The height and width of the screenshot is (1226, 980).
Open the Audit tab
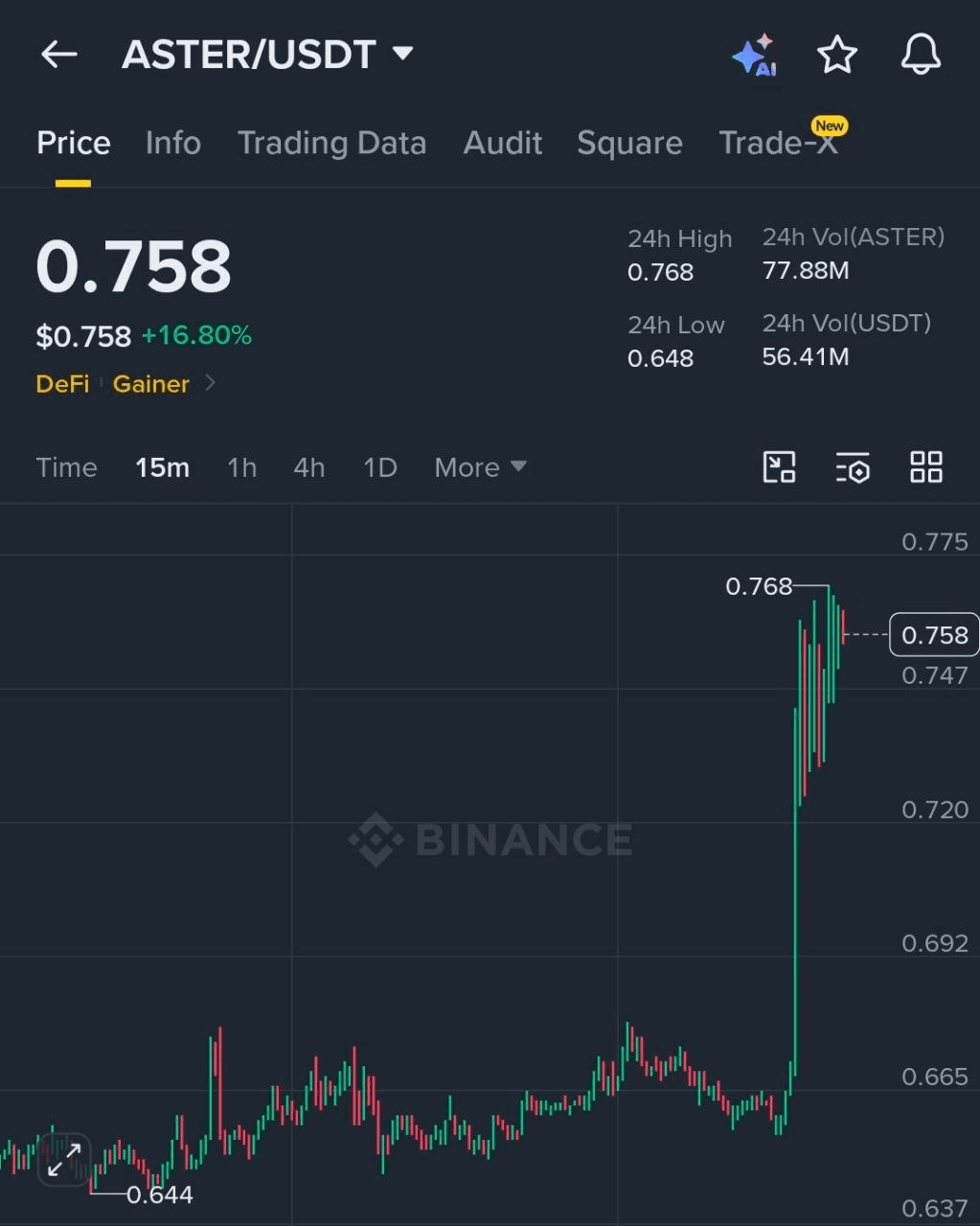[x=503, y=144]
